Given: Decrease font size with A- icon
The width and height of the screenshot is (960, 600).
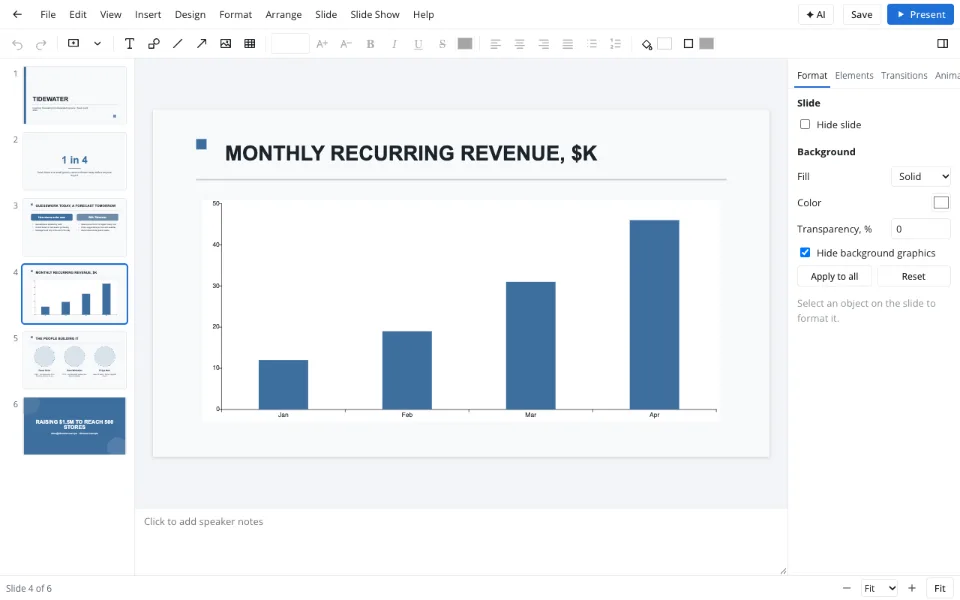Looking at the screenshot, I should (346, 43).
